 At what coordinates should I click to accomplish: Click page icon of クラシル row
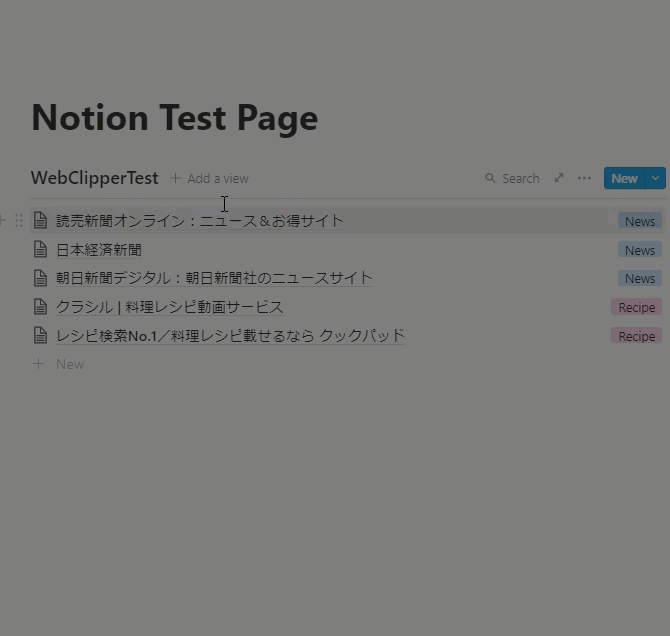coord(41,307)
